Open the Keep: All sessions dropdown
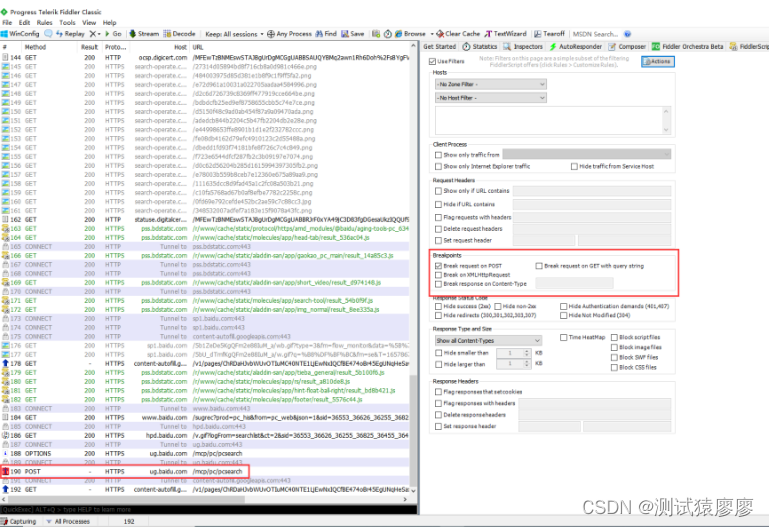Screen dimensions: 769x527 coord(234,34)
